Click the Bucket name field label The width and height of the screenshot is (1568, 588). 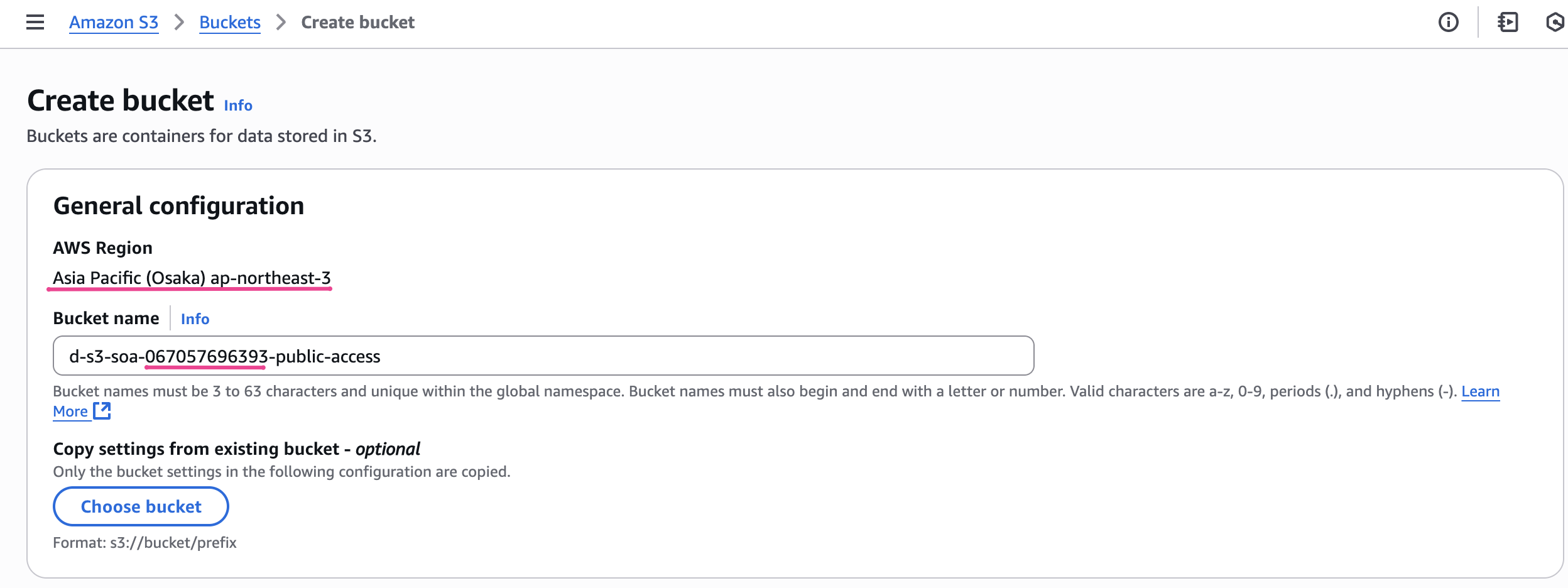coord(106,318)
